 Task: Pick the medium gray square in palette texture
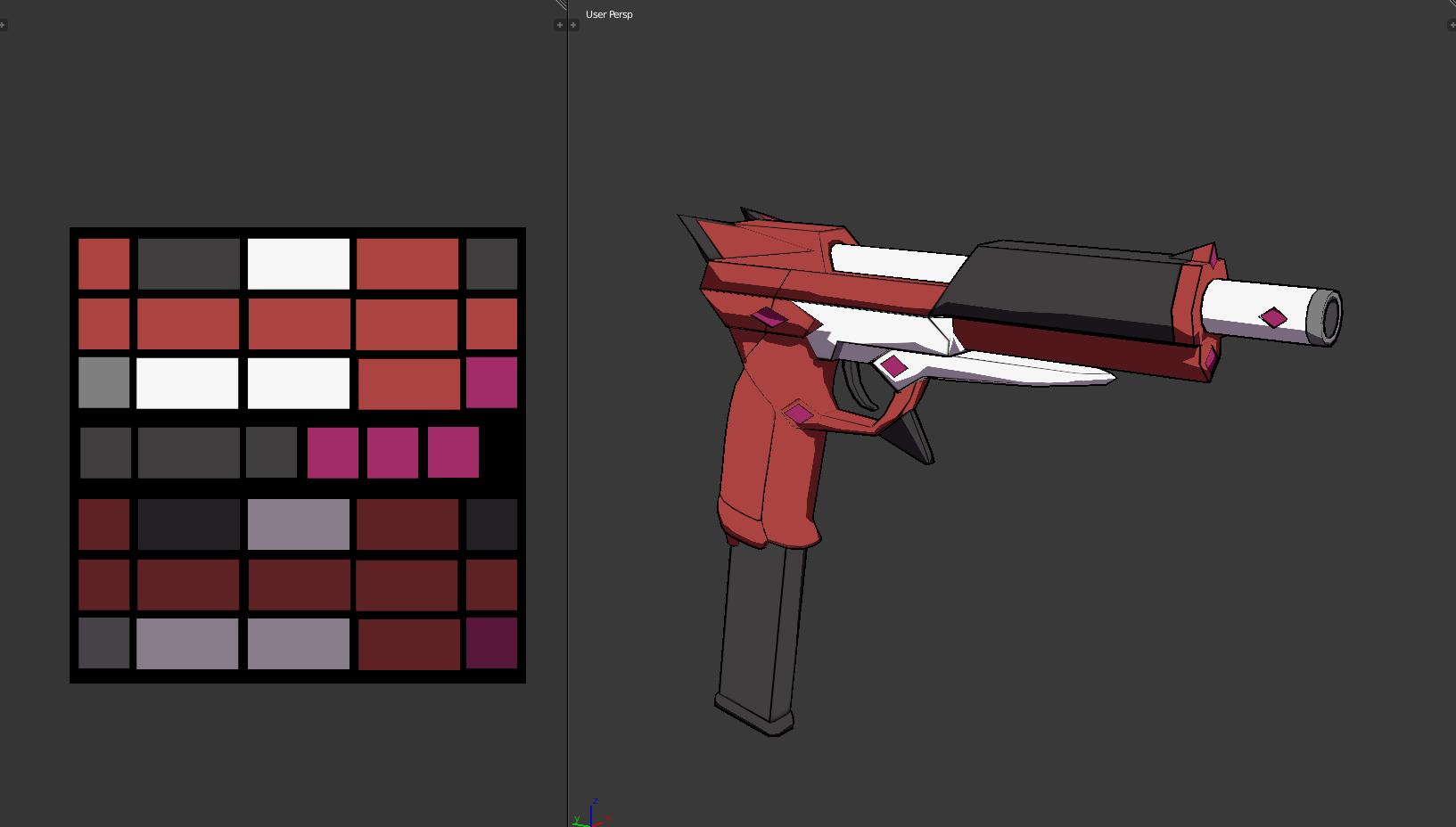coord(104,383)
